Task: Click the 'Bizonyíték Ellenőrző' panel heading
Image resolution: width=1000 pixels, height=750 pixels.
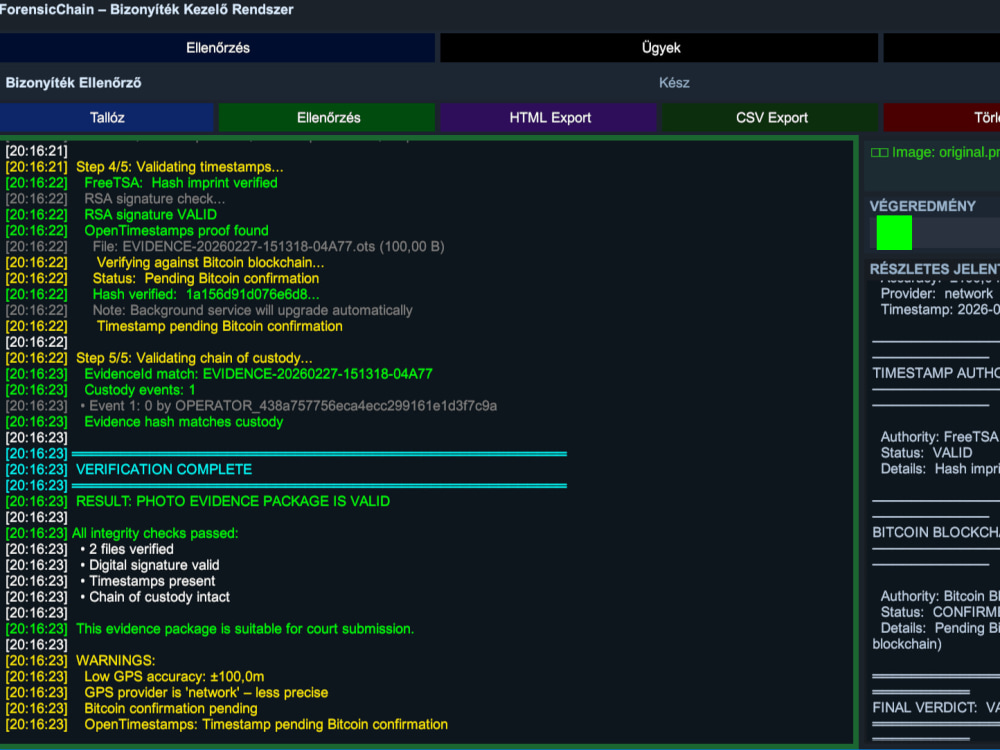Action: click(x=73, y=83)
